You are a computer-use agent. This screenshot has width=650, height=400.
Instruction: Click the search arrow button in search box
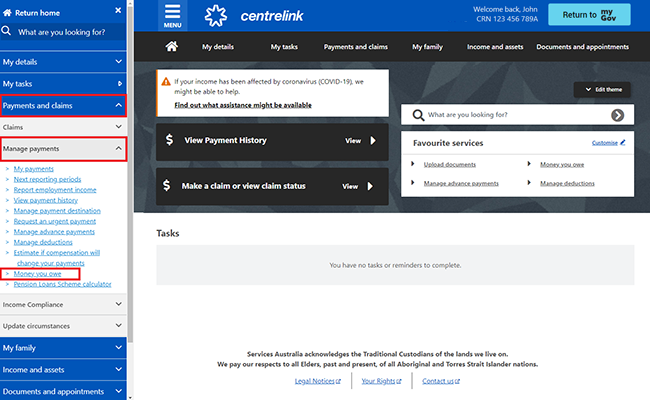617,115
